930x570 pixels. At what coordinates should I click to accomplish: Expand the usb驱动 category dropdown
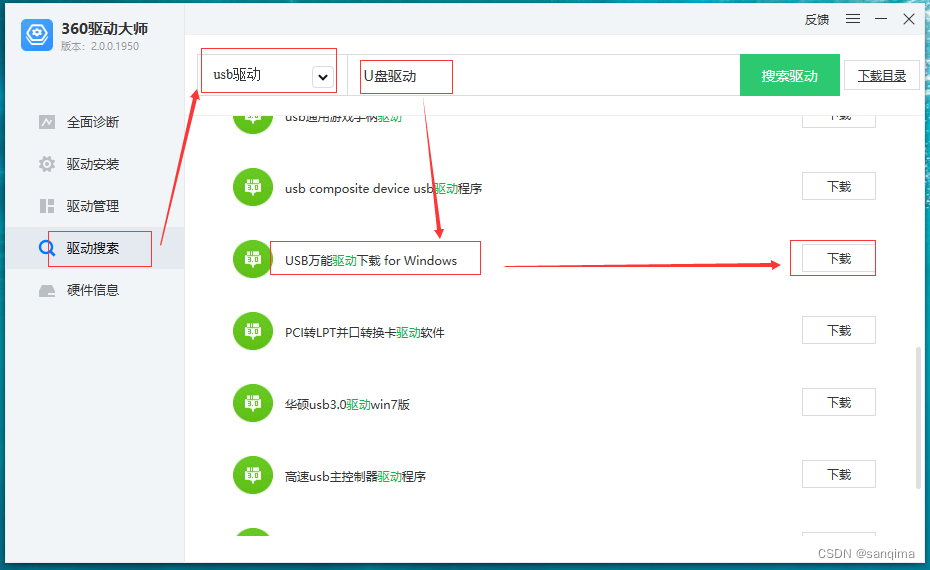point(272,75)
